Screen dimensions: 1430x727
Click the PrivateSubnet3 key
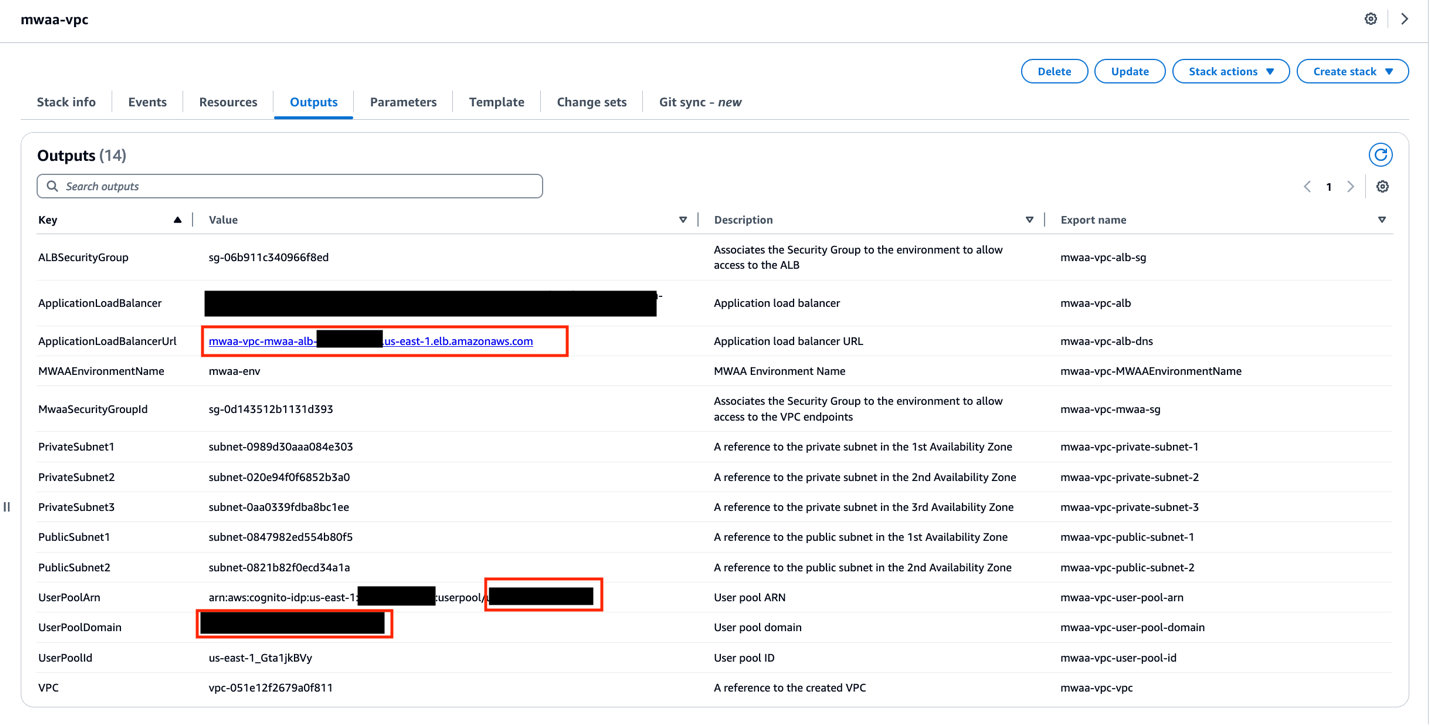[x=76, y=508]
